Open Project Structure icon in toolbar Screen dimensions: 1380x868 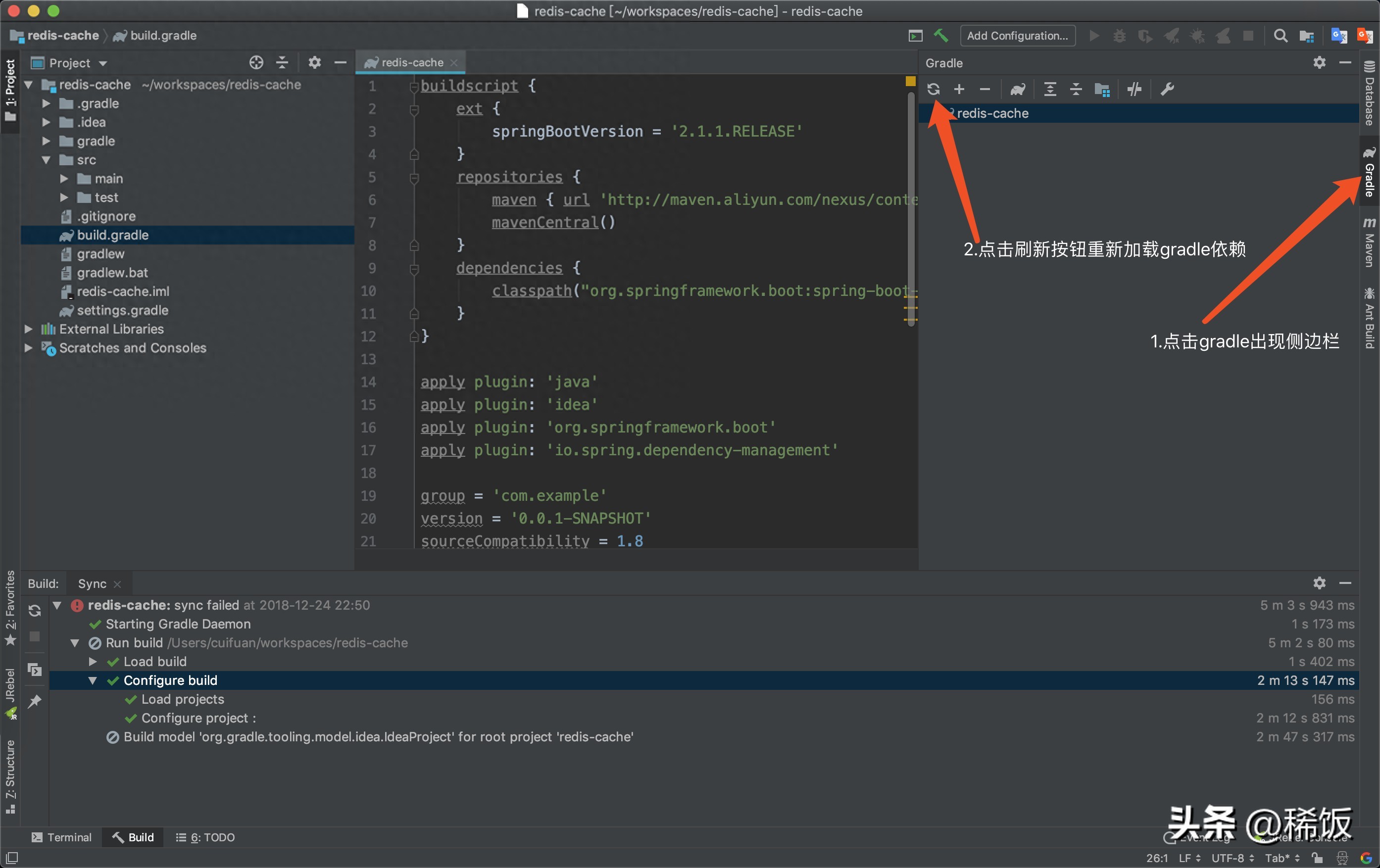1307,36
